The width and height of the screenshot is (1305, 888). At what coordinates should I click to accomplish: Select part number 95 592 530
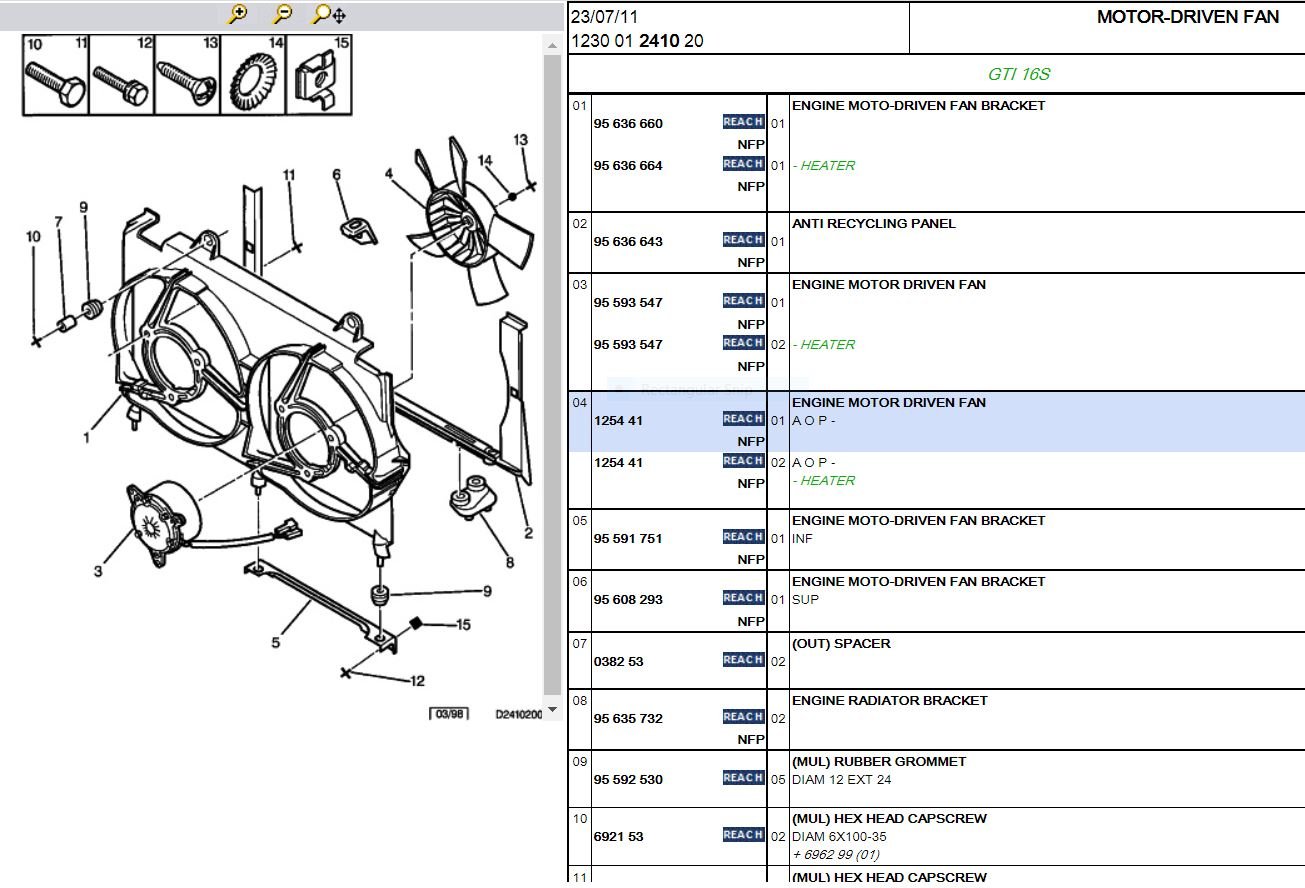pyautogui.click(x=628, y=780)
